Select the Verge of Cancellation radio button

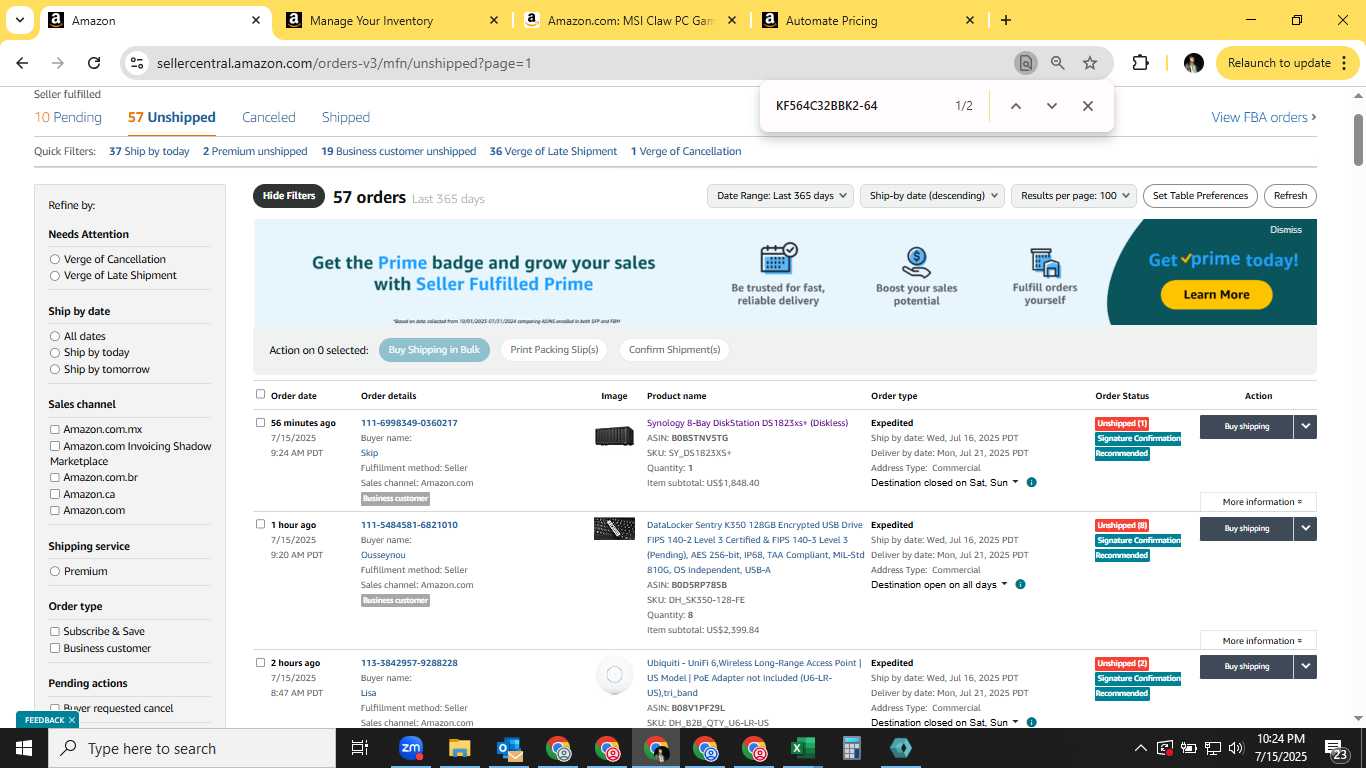55,259
